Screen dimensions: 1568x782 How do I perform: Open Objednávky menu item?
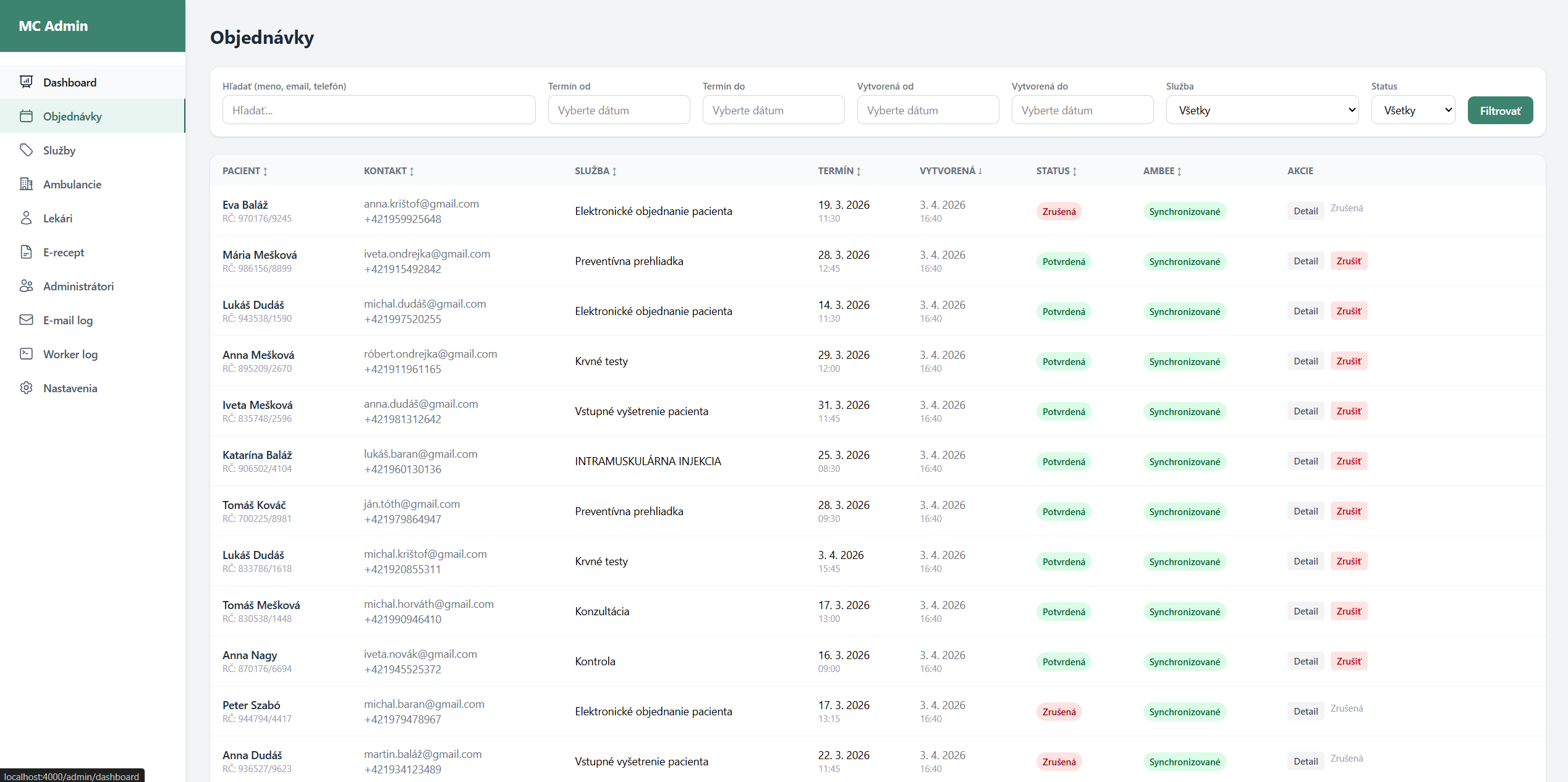point(72,116)
